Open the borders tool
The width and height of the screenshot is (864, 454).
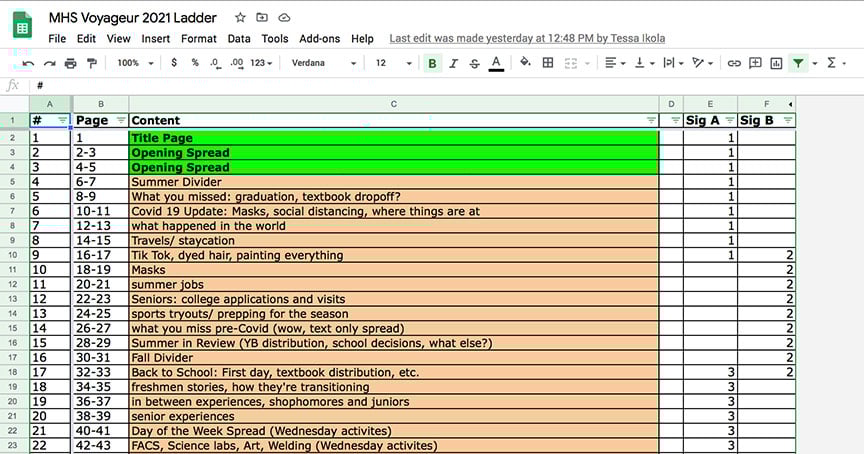[548, 63]
